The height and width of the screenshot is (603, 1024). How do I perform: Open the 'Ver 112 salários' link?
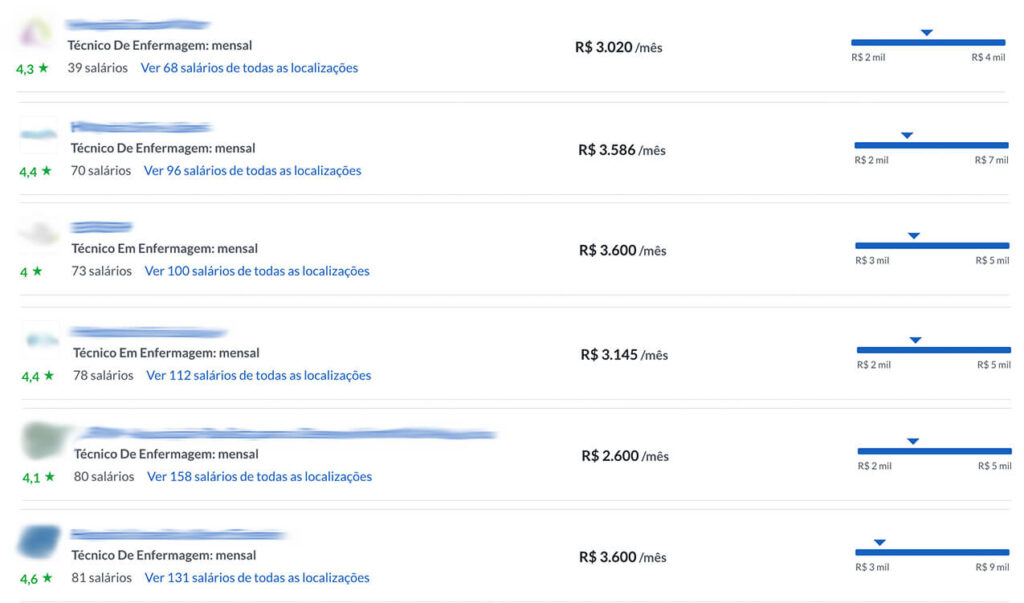point(258,376)
